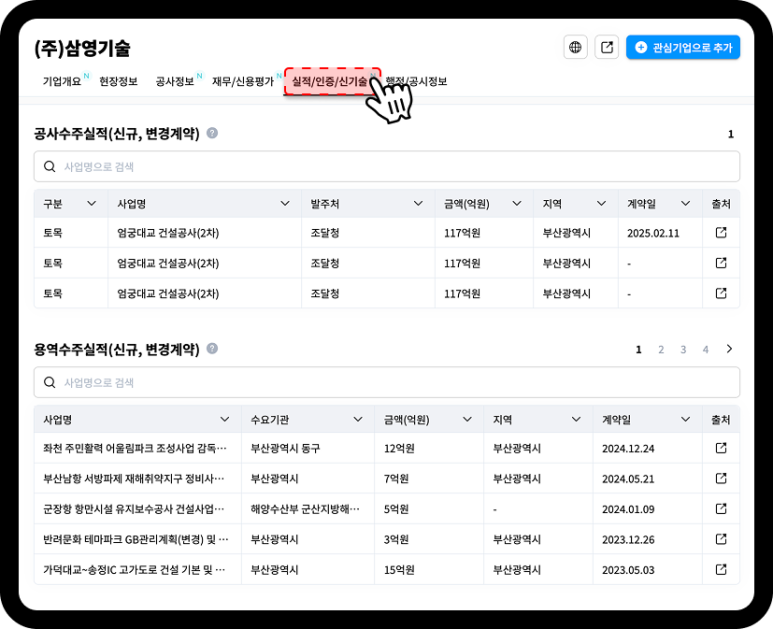Open source link for 반려문화 테마파크 row
Viewport: 773px width, 629px height.
click(721, 539)
